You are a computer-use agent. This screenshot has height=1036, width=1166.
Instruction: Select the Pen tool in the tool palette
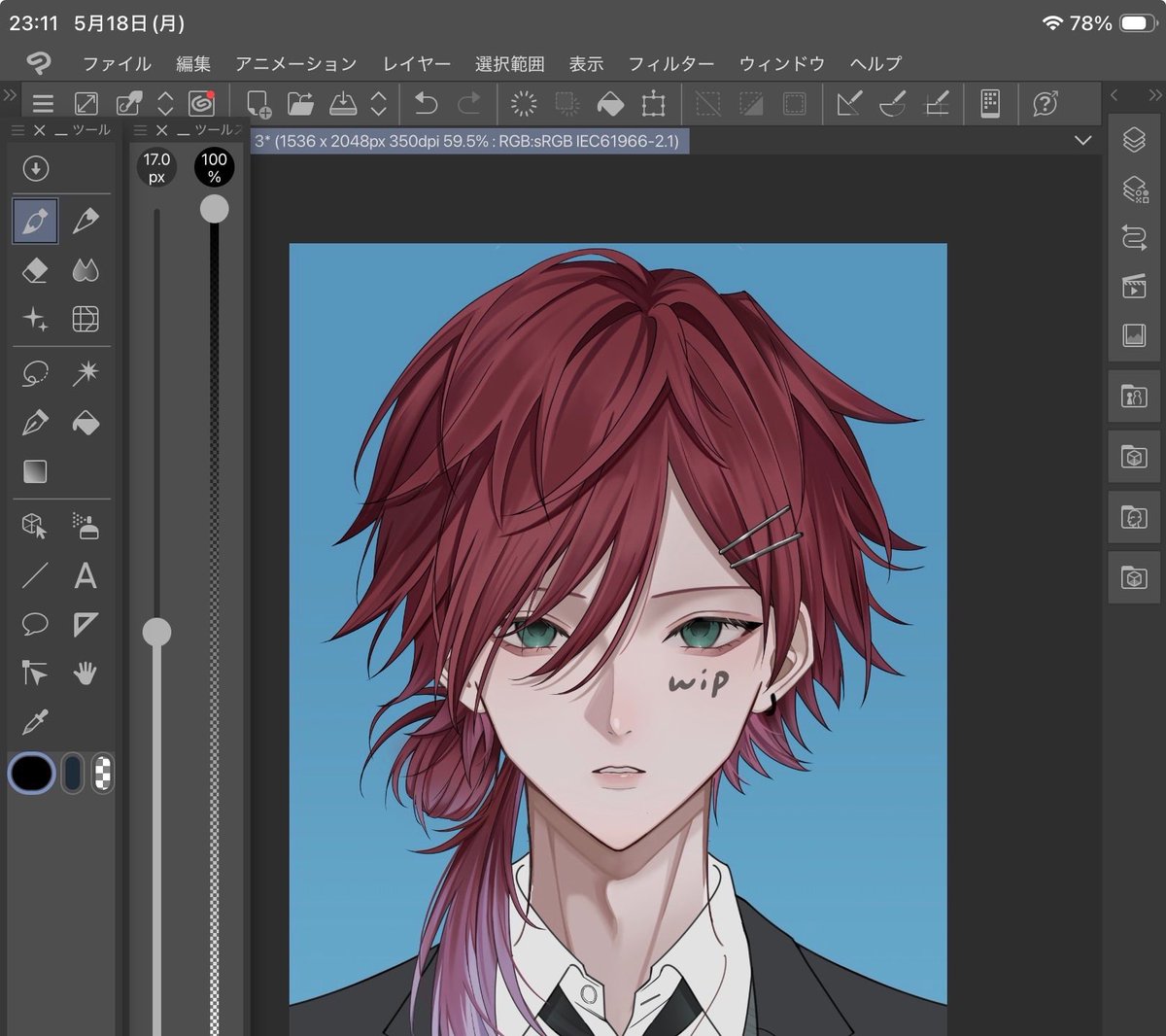tap(36, 221)
